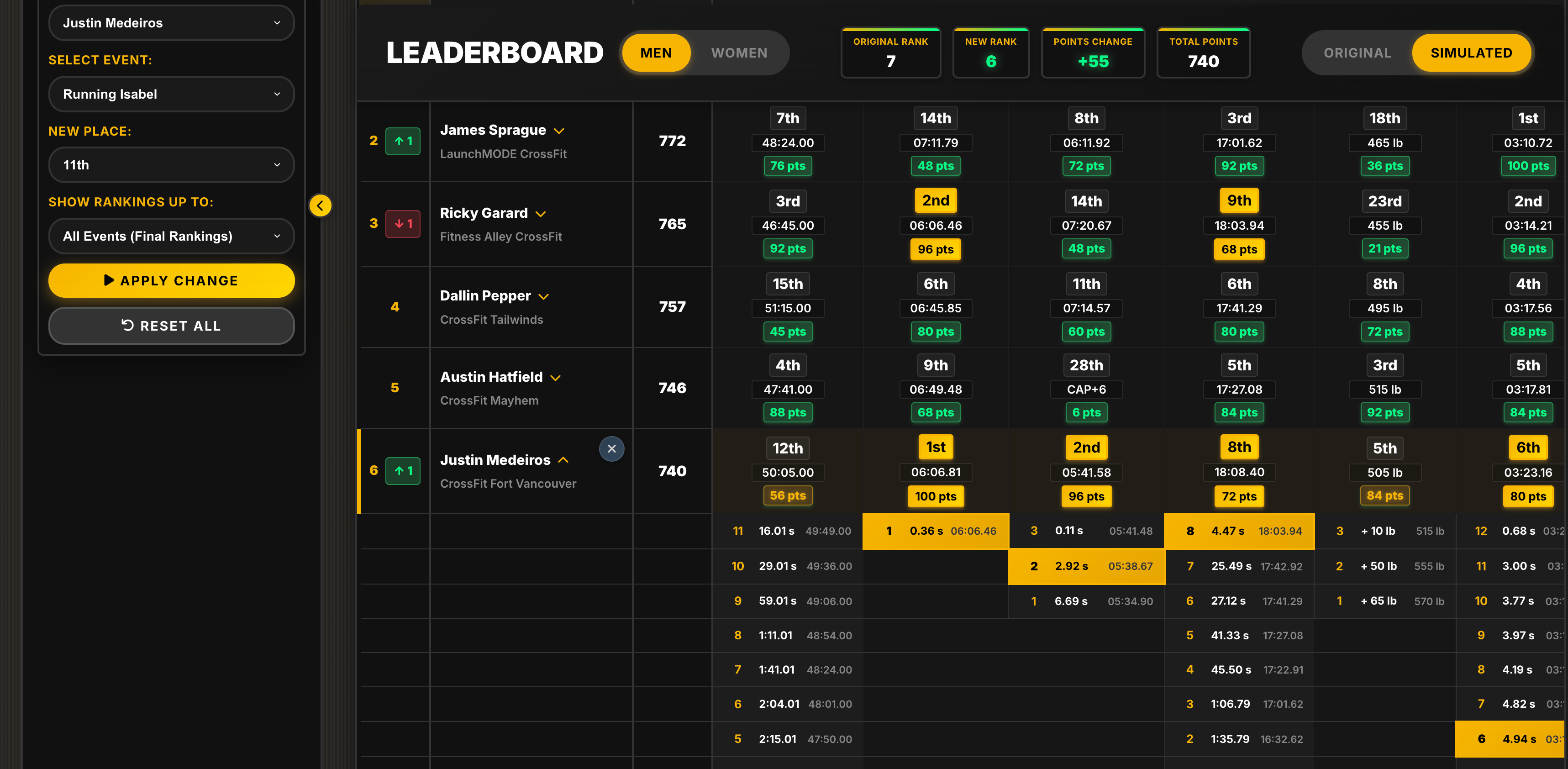This screenshot has height=769, width=1568.
Task: Click green up-arrow rank badge for James Sprague
Action: pos(403,141)
